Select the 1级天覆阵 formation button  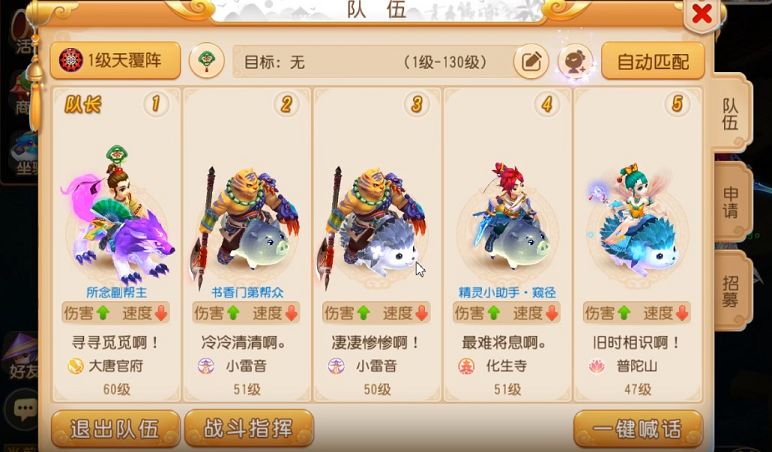[x=115, y=61]
